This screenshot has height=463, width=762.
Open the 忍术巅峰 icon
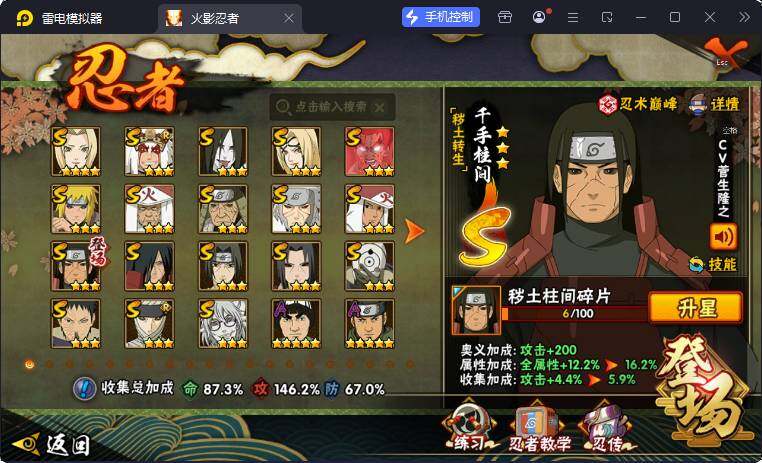pyautogui.click(x=637, y=104)
